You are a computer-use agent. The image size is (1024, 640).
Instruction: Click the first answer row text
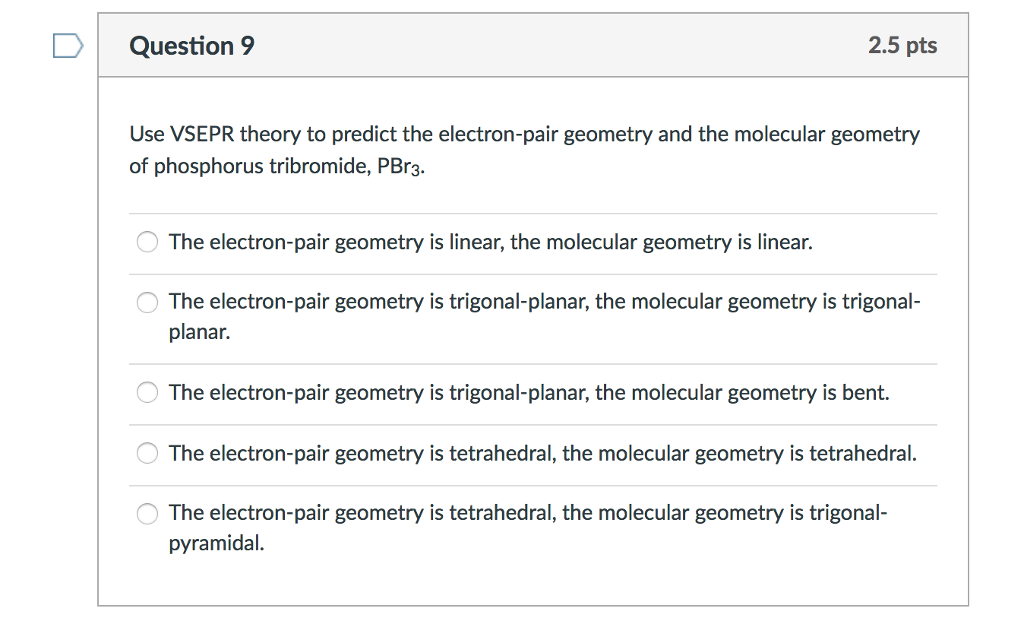(x=490, y=242)
